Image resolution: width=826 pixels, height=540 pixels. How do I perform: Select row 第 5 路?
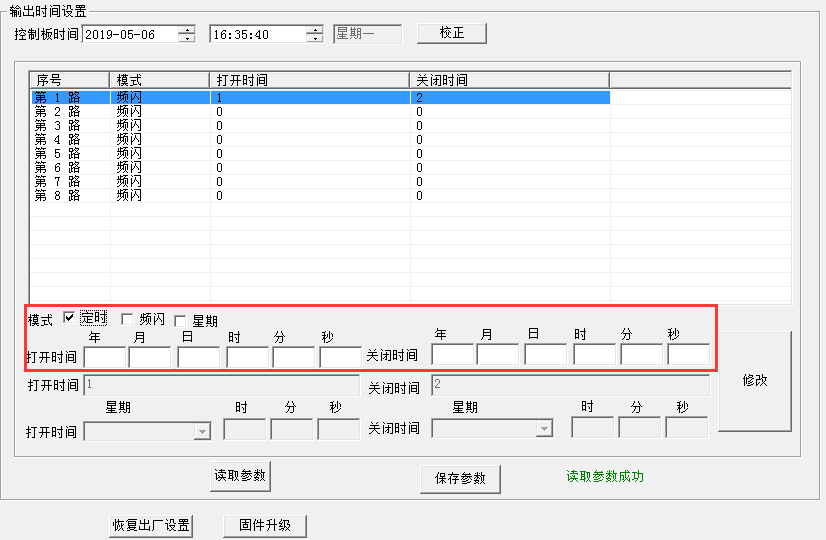tap(320, 153)
